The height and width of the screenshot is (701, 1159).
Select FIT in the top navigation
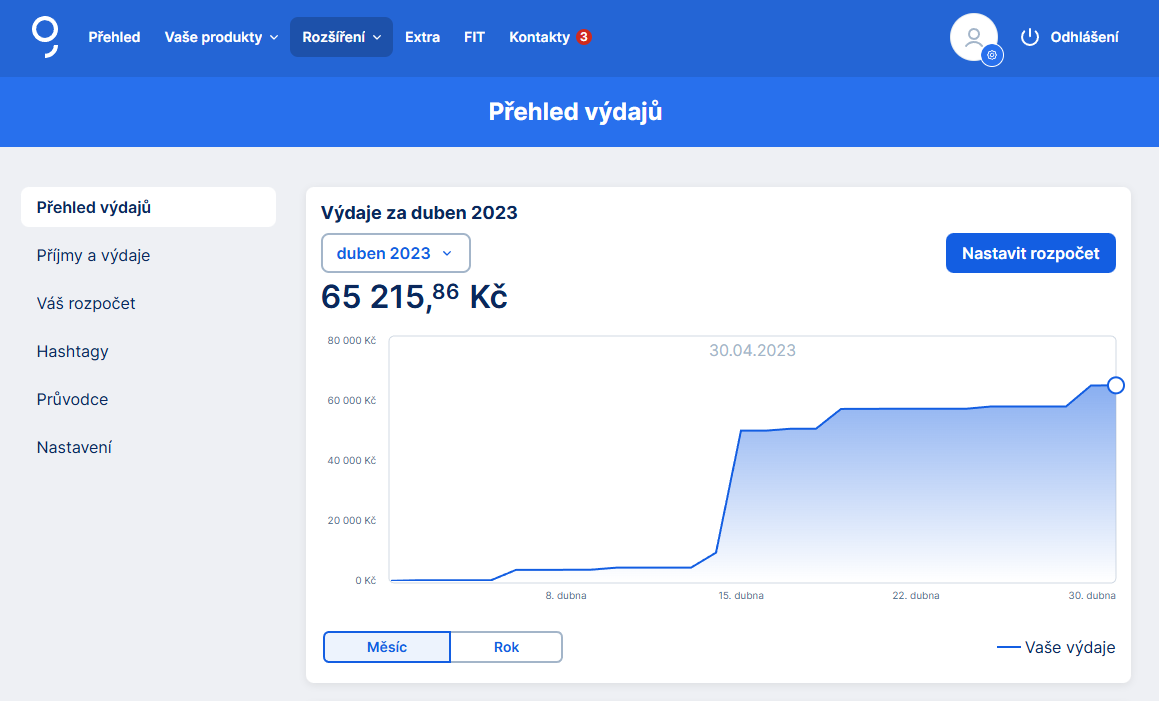tap(474, 37)
